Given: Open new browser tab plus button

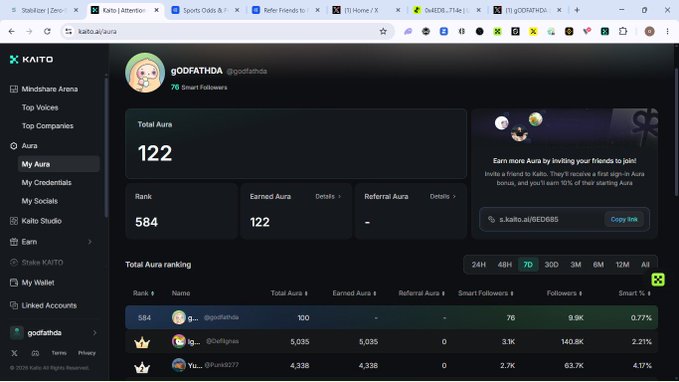Looking at the screenshot, I should tap(576, 10).
